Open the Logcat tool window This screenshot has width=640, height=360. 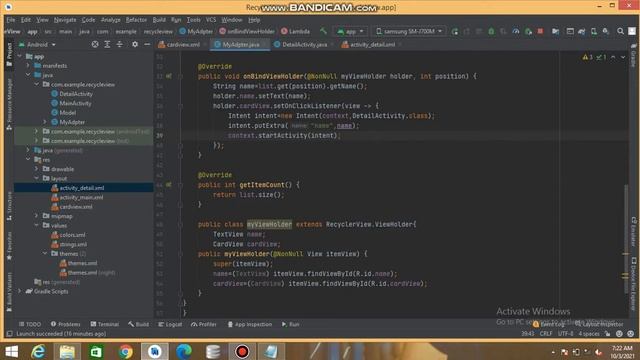(170, 324)
